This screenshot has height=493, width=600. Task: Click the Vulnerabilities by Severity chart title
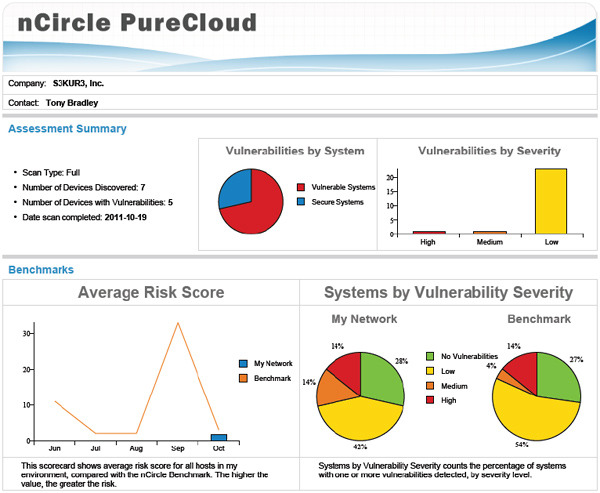click(x=489, y=151)
